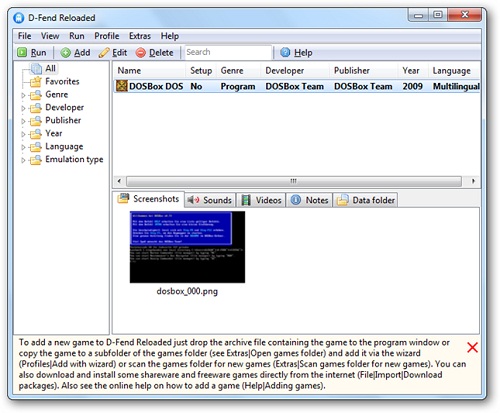The height and width of the screenshot is (413, 500).
Task: Sort list by Name column header
Action: pos(150,71)
